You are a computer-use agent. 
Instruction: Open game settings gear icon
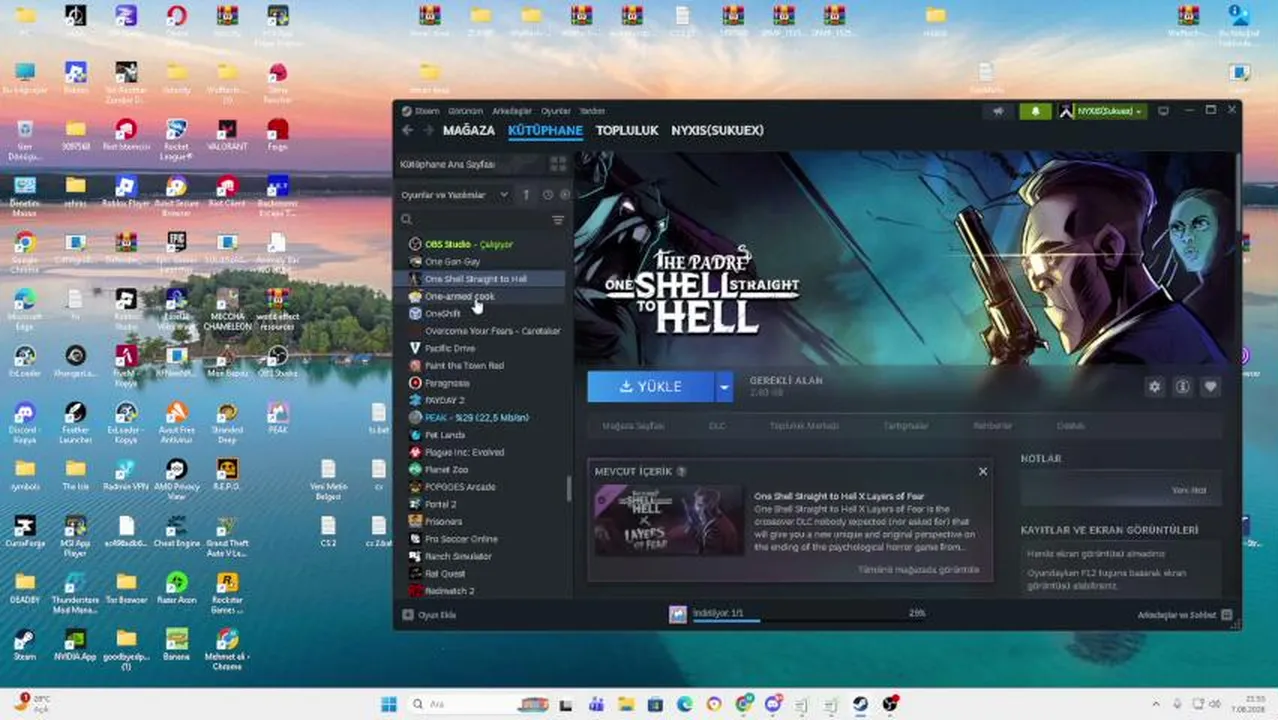(1155, 386)
